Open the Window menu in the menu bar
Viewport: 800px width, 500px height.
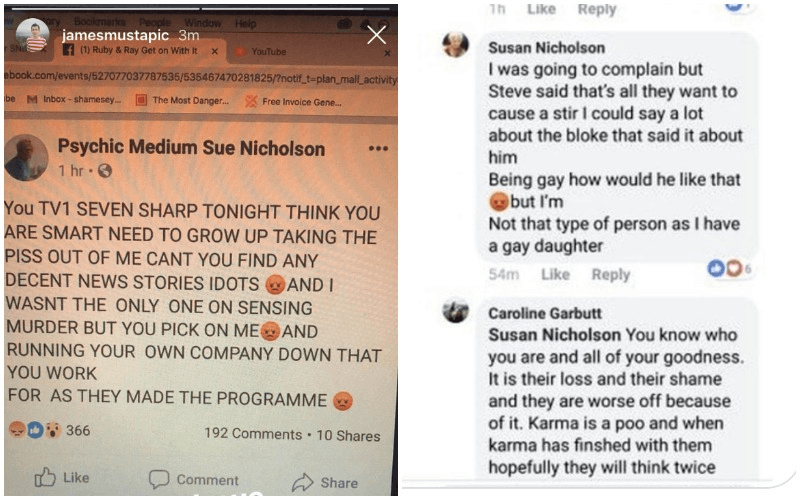click(203, 23)
